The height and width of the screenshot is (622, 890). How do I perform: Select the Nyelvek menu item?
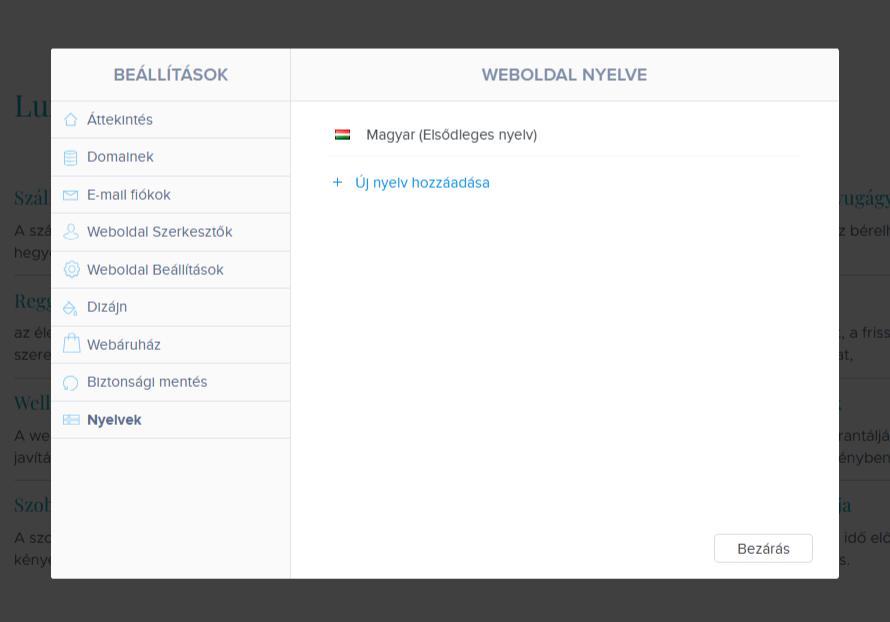tap(171, 419)
